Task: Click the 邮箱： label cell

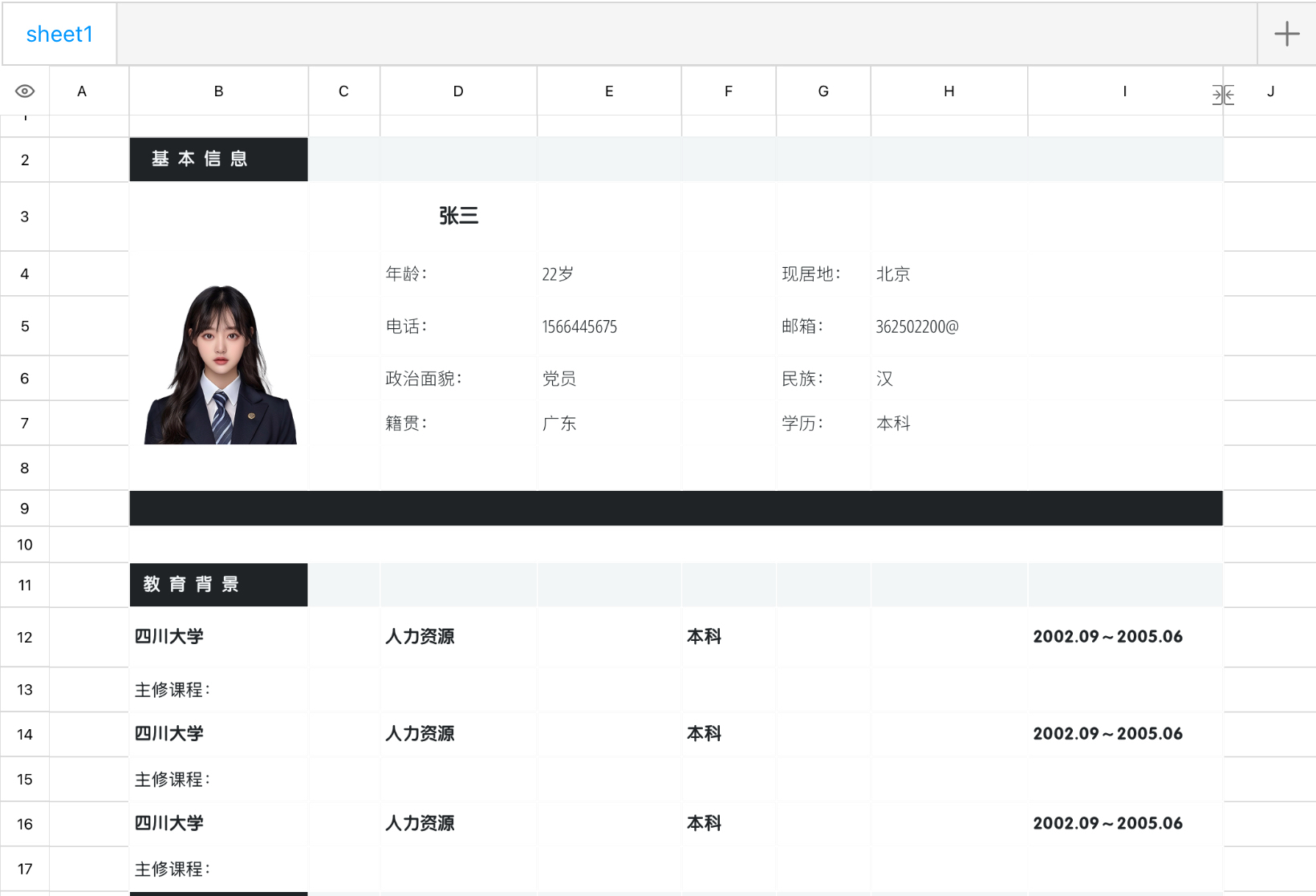Action: click(823, 326)
